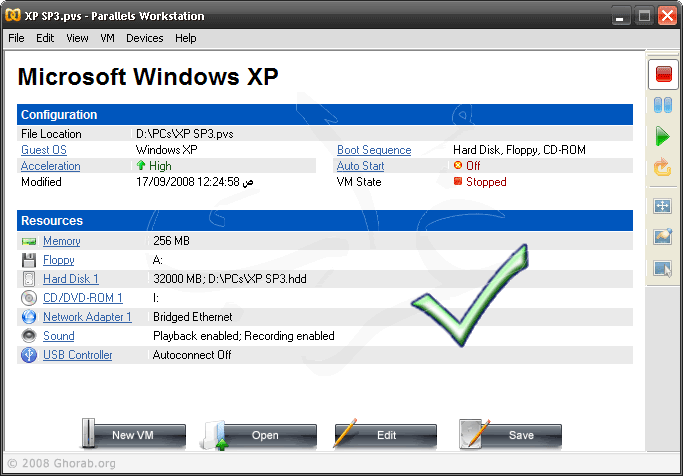Click the Acceleration link
This screenshot has width=683, height=476.
coord(51,166)
